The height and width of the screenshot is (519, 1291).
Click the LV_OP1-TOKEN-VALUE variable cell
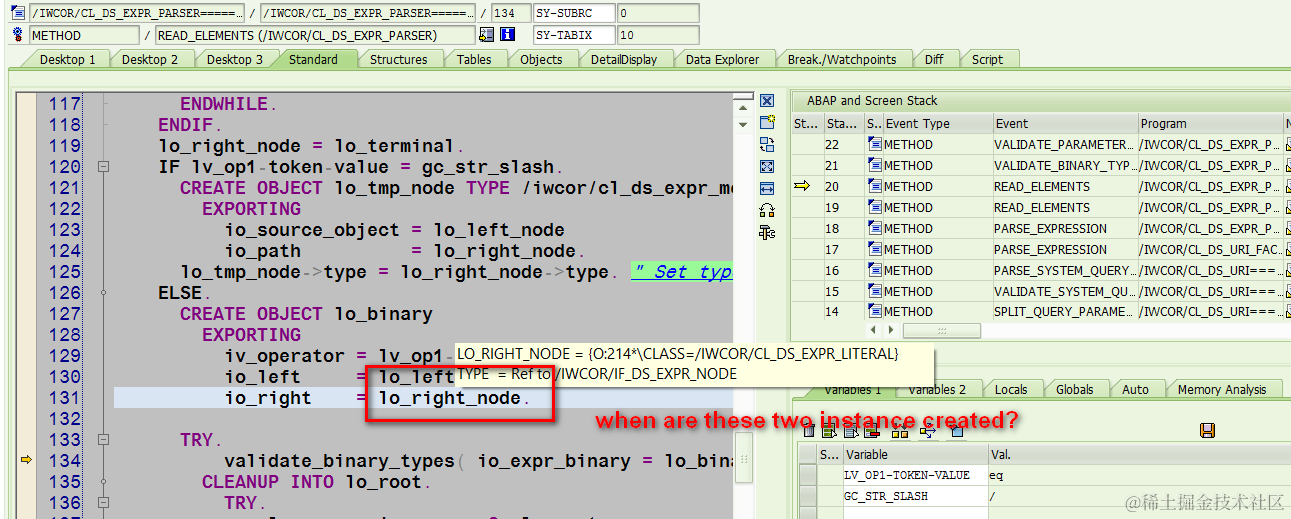coord(915,476)
